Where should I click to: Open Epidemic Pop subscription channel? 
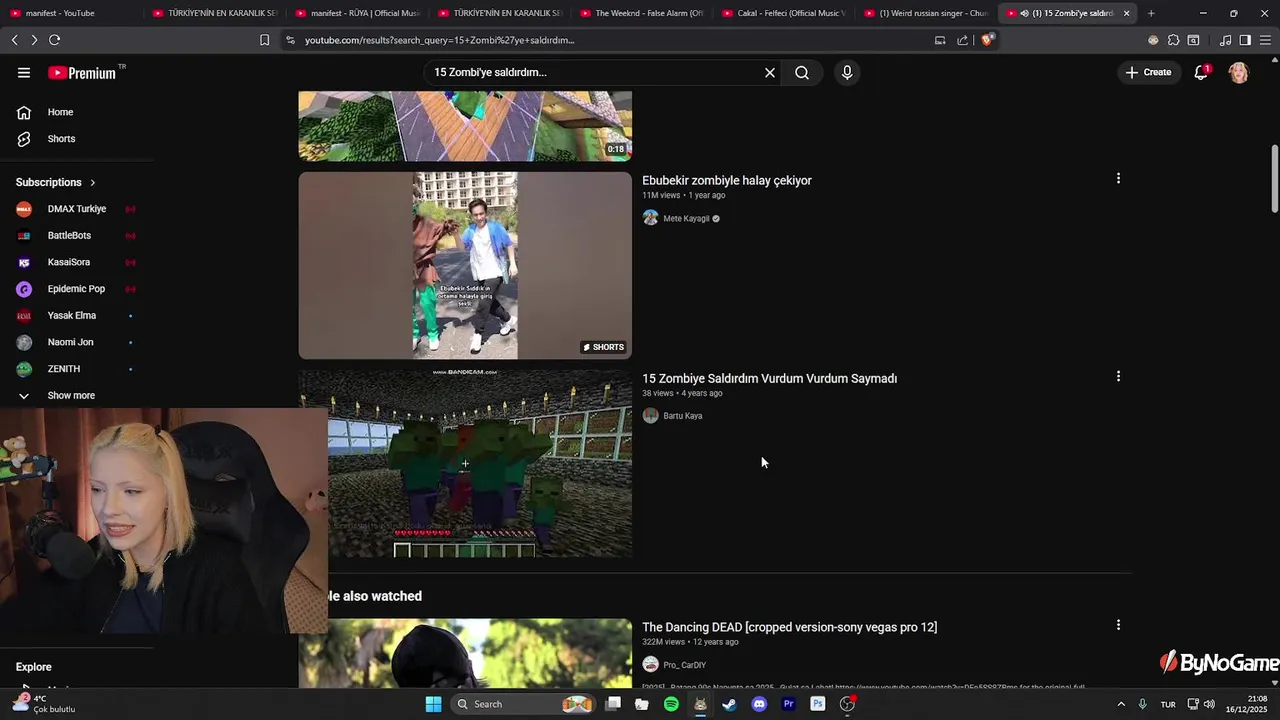(76, 289)
